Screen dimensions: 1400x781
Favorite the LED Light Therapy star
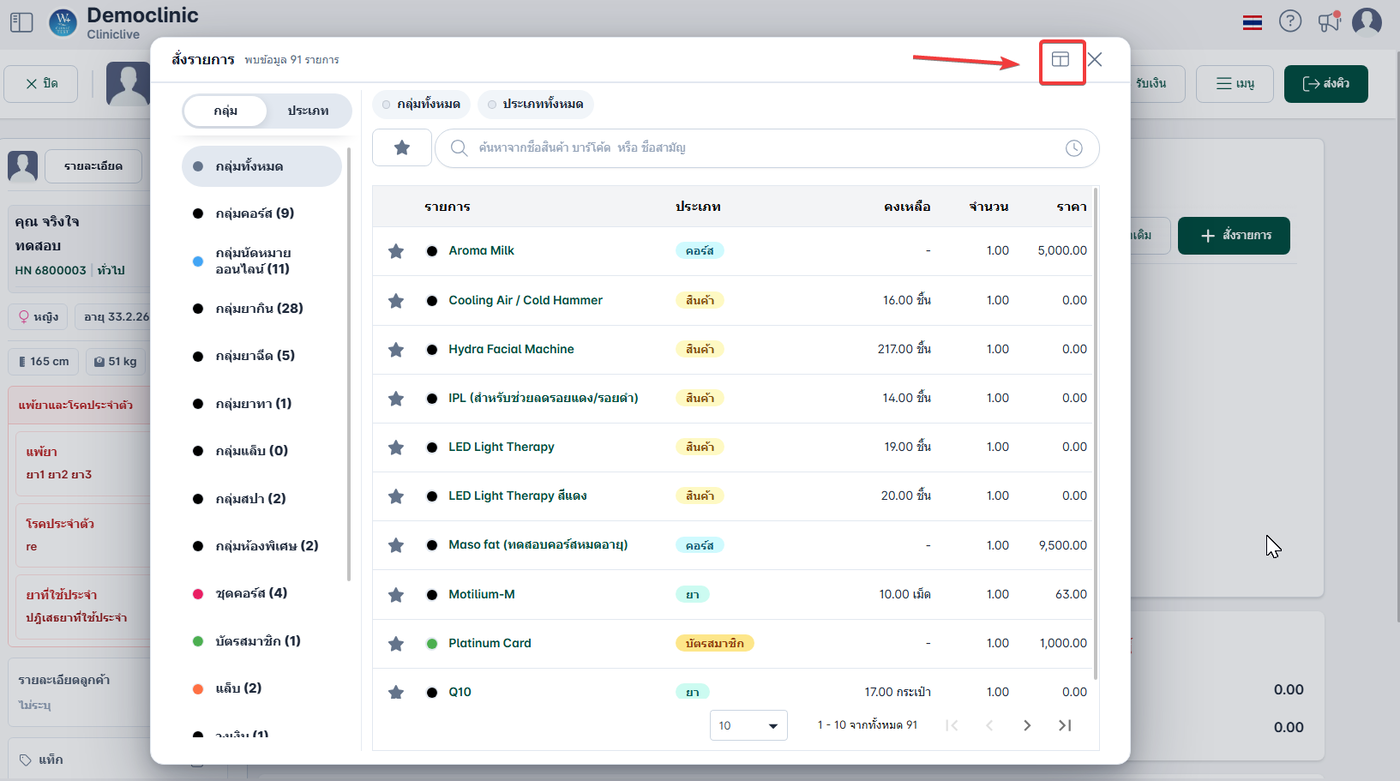396,447
